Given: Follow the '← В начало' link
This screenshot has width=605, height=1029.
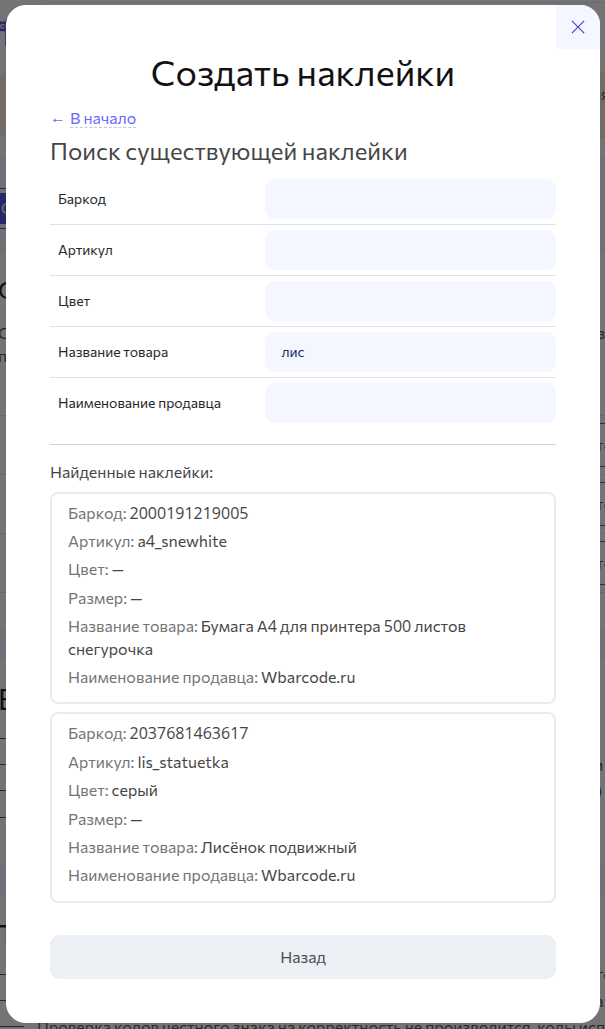Looking at the screenshot, I should [93, 119].
